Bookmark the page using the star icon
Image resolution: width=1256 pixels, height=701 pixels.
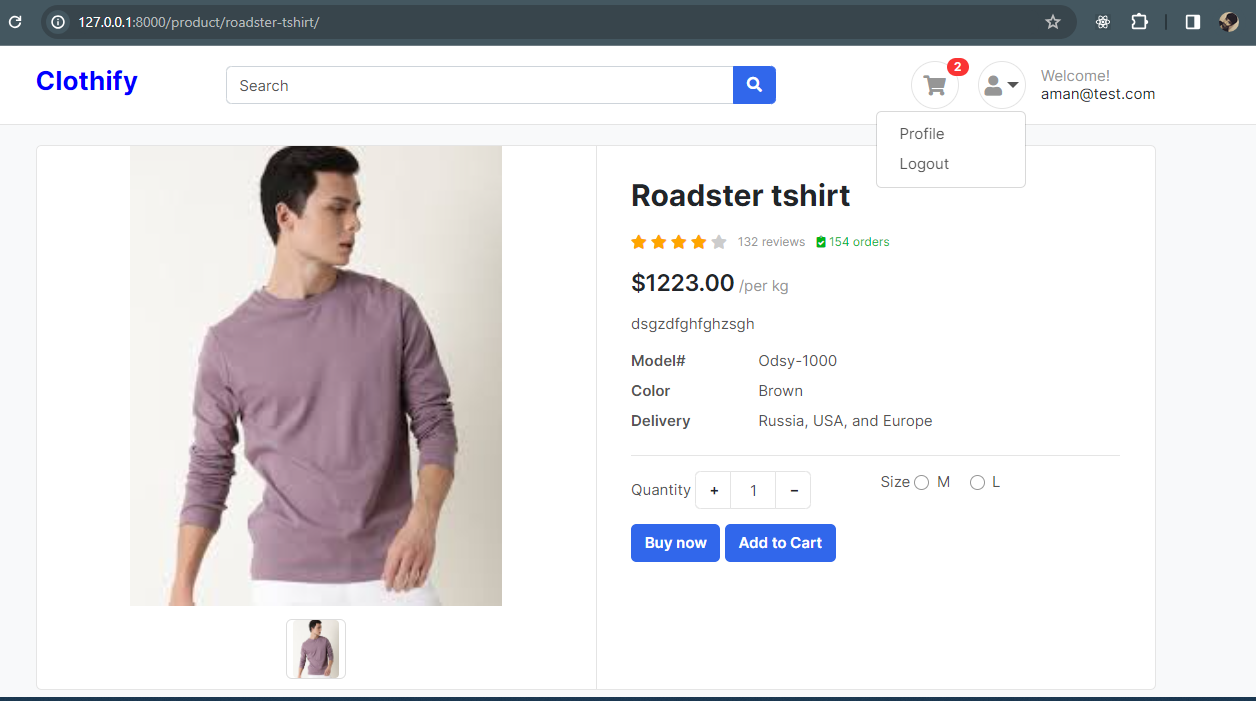click(x=1053, y=20)
